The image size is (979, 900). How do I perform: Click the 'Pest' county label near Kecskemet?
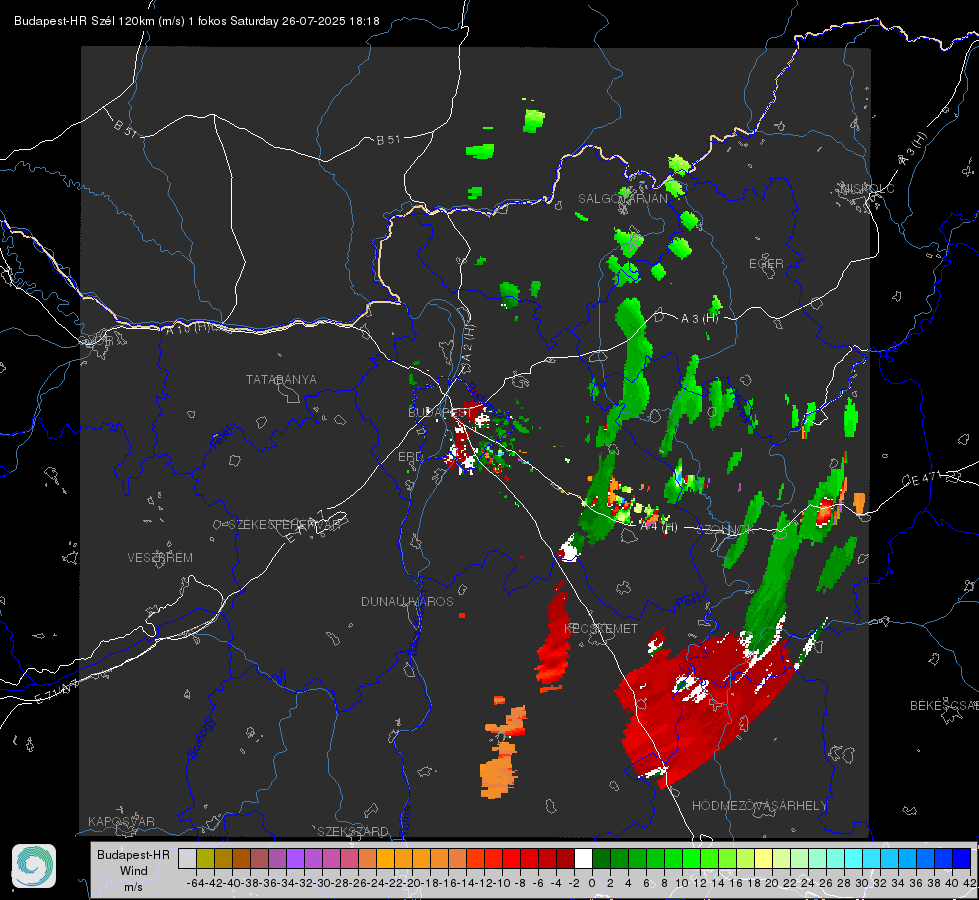click(x=688, y=601)
